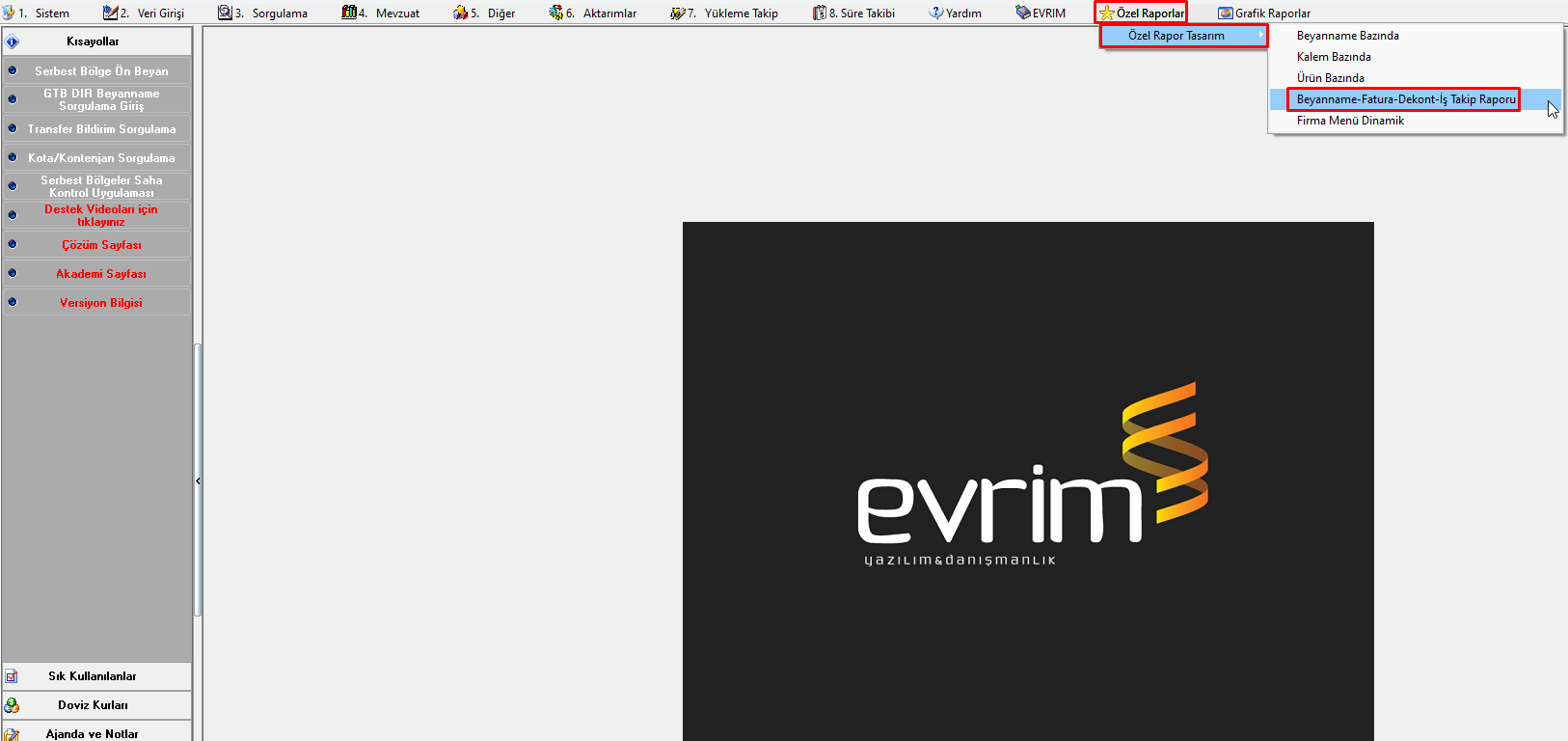Click the Evrim logo image
Screen dimensions: 1568x741
click(1028, 481)
